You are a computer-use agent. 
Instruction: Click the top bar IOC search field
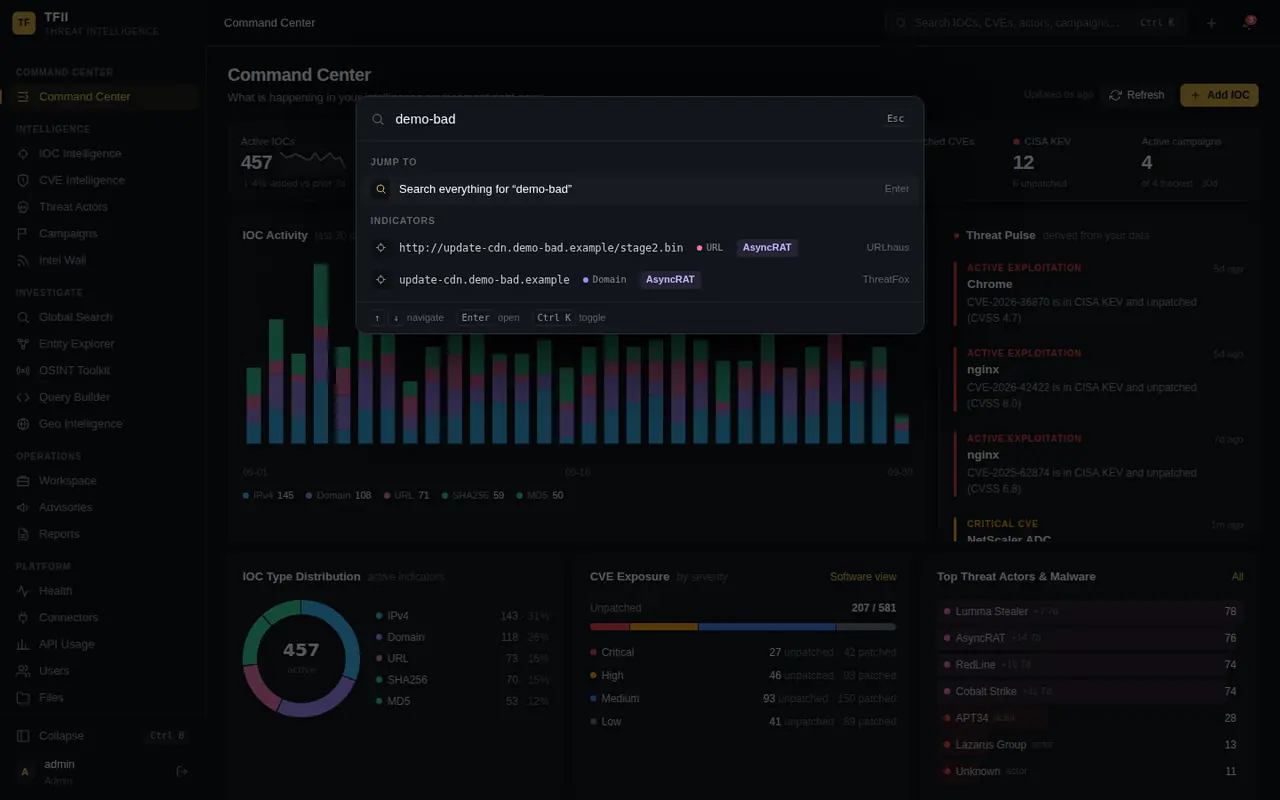tap(1036, 23)
